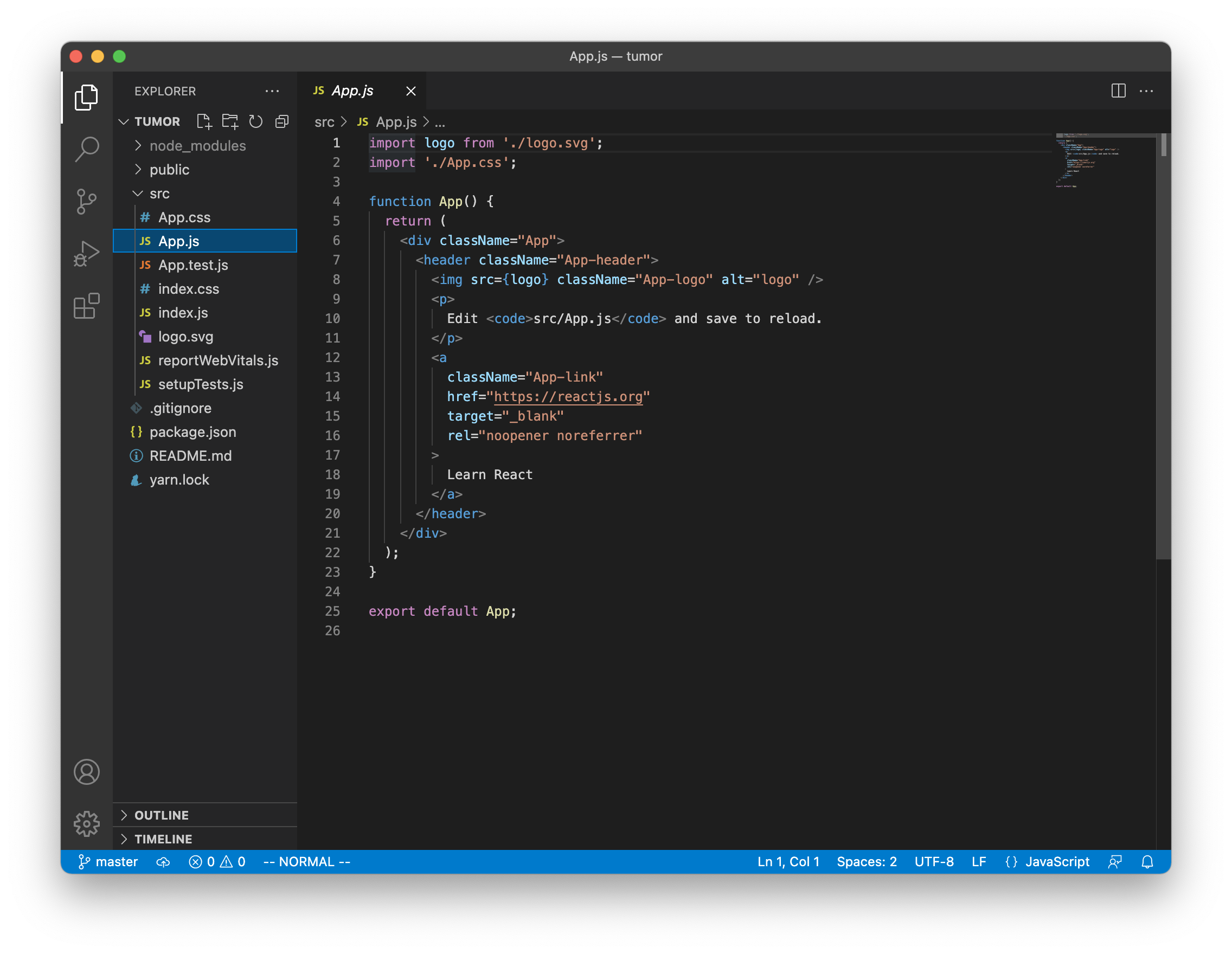Viewport: 1232px width, 954px height.
Task: Open package.json from the file tree
Action: tap(193, 432)
